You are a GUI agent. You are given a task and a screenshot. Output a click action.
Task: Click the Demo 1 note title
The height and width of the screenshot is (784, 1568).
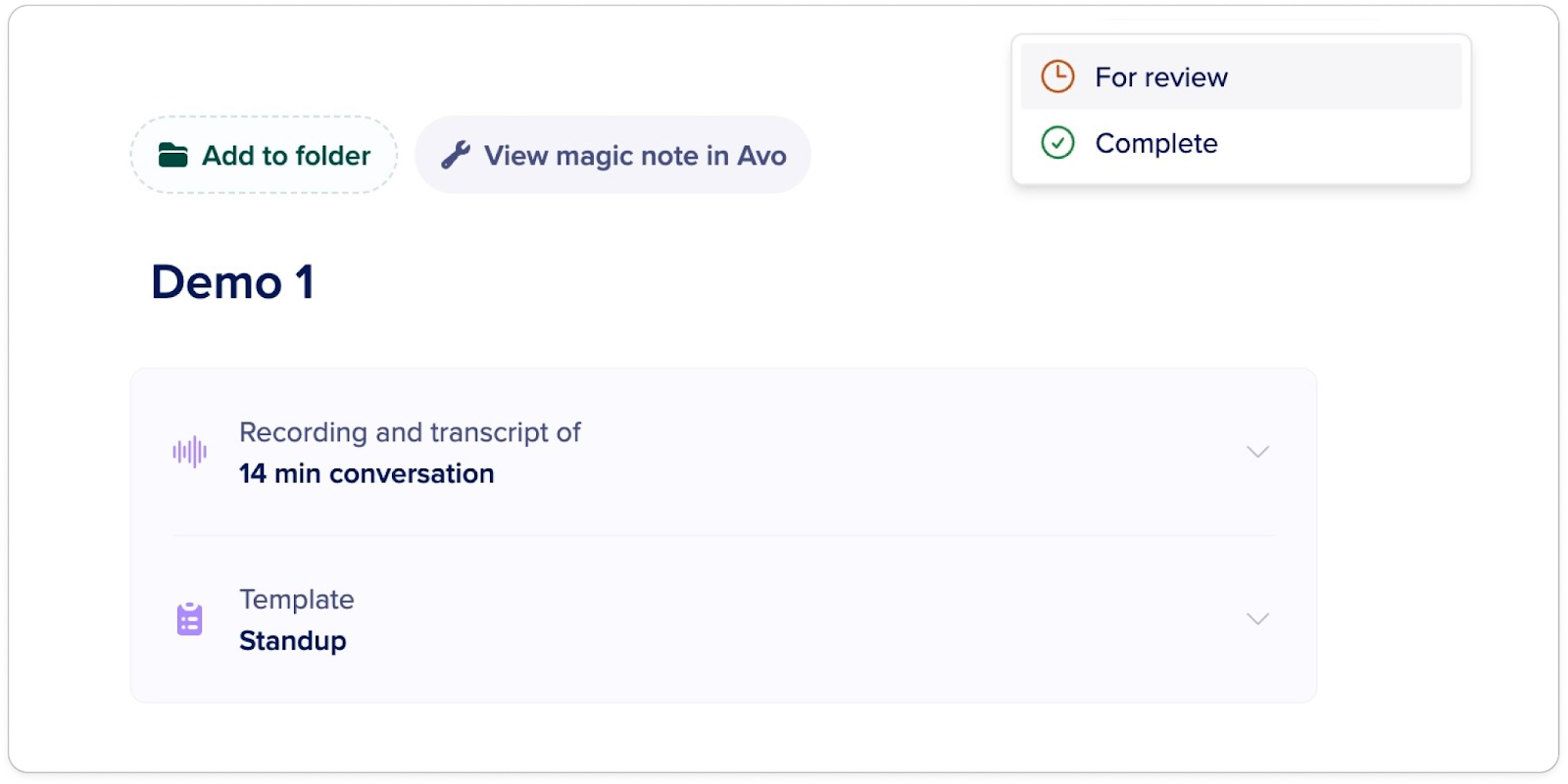[234, 283]
